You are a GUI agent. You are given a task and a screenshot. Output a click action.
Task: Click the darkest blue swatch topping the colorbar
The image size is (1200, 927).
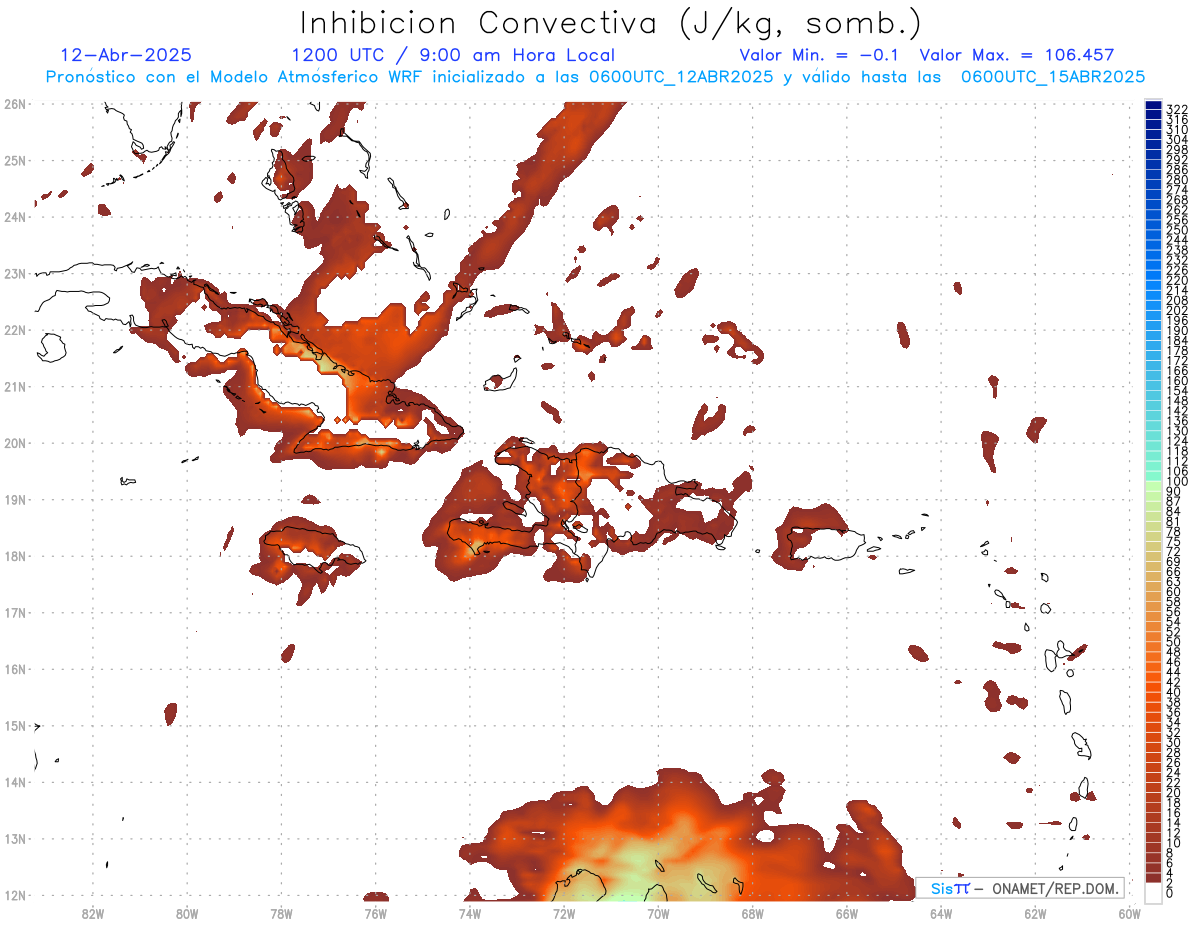1153,105
